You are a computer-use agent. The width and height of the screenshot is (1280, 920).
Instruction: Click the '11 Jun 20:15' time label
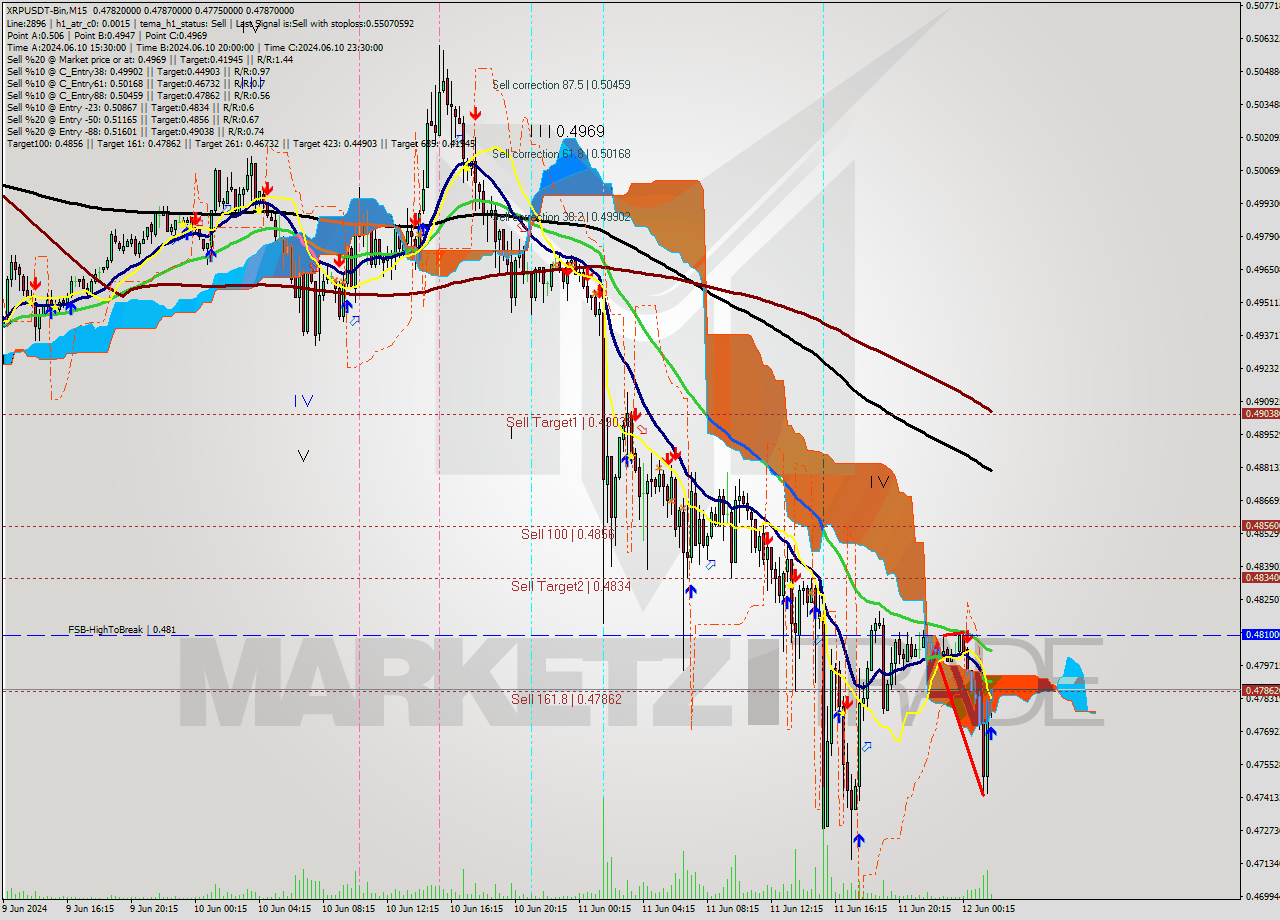coord(925,910)
